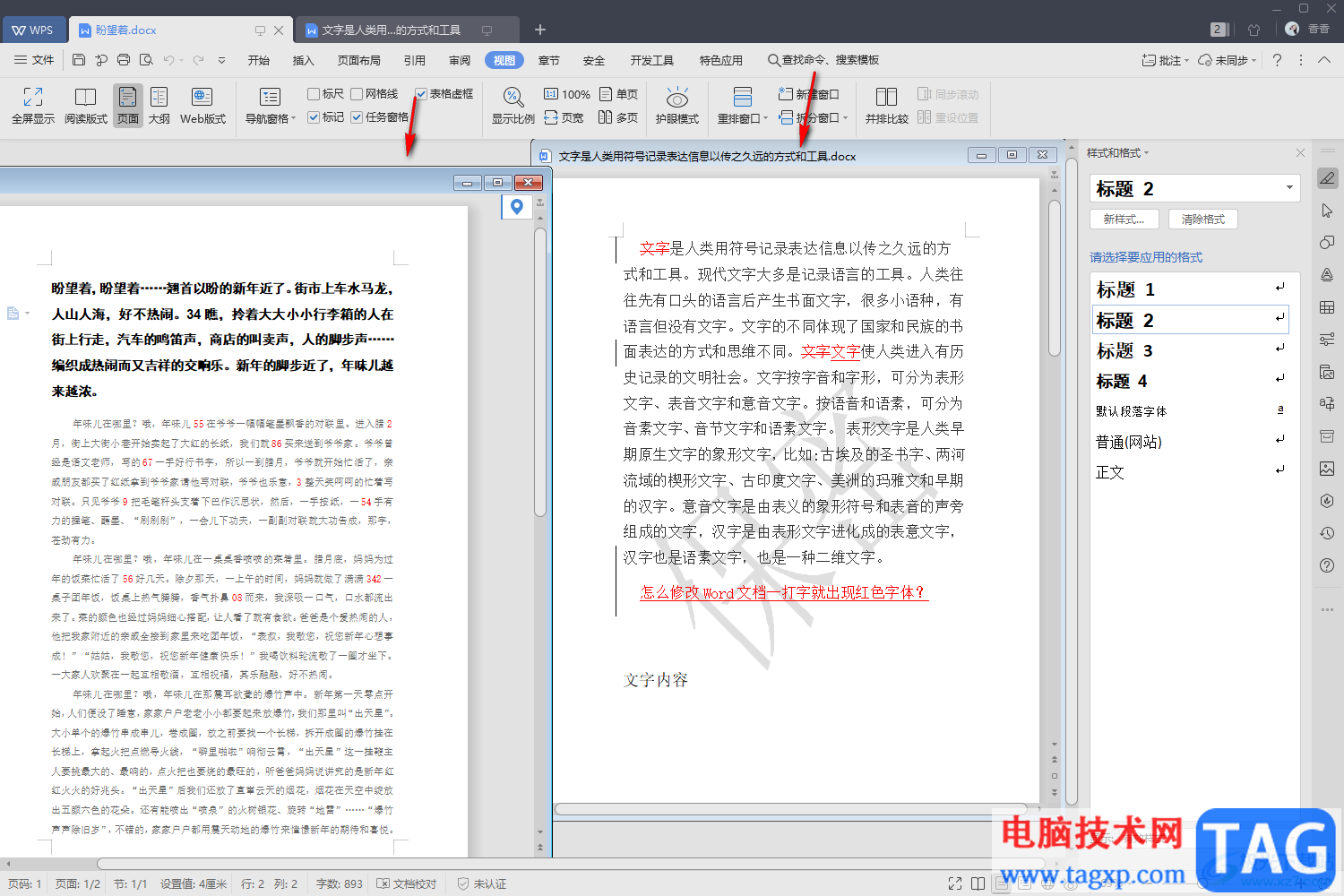
Task: Click the vertical scrollbar of left document
Action: point(540,373)
